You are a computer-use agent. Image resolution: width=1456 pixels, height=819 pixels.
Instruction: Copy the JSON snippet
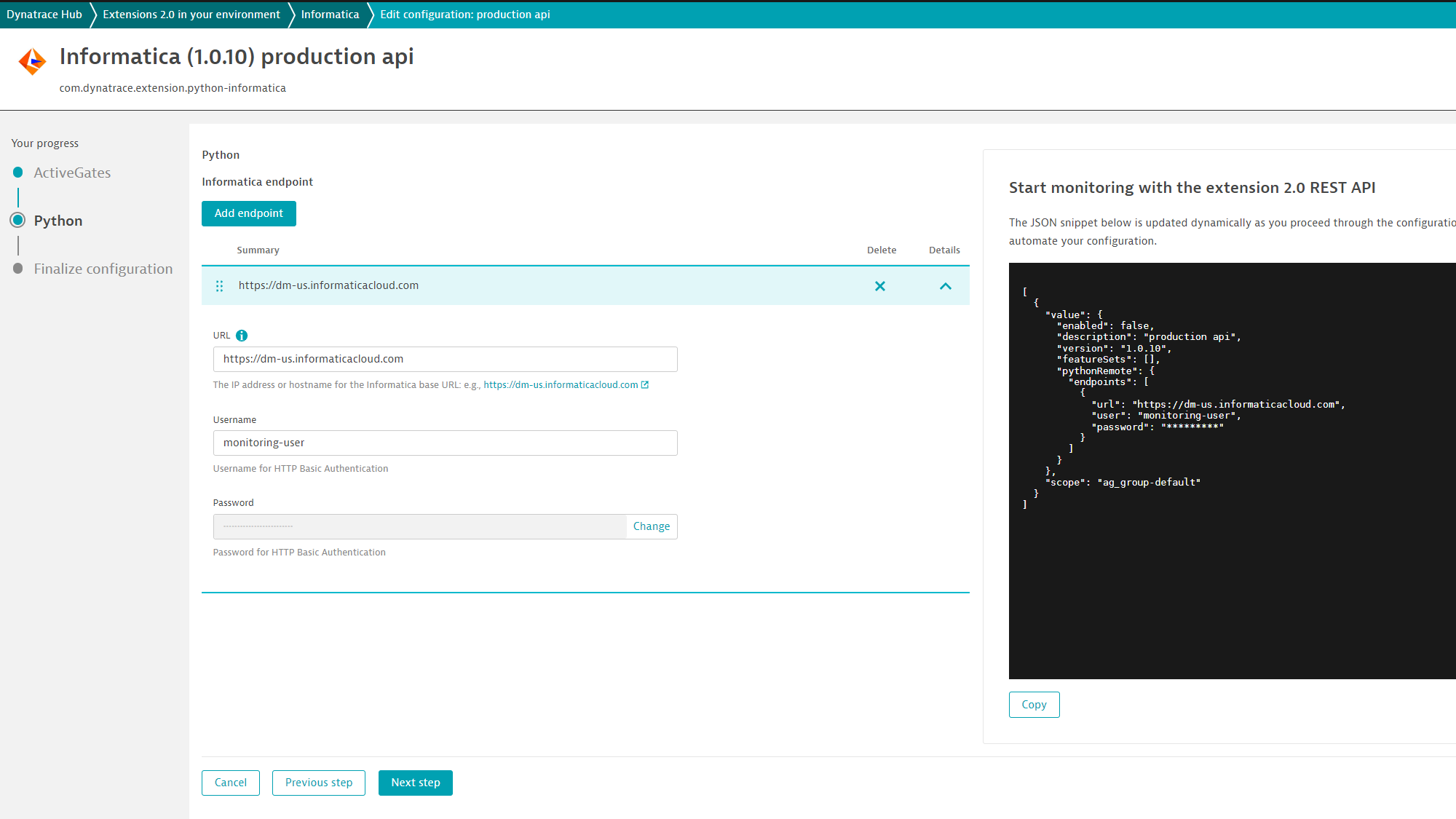[1034, 704]
